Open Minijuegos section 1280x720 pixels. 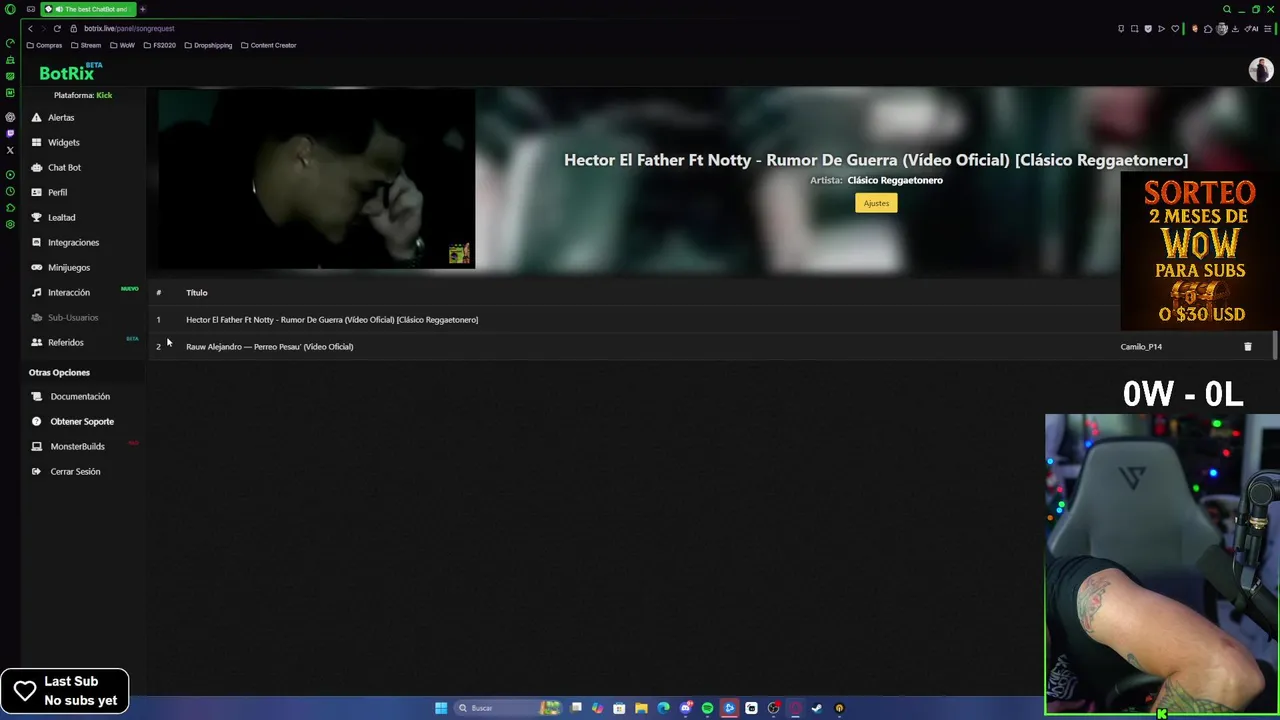68,267
